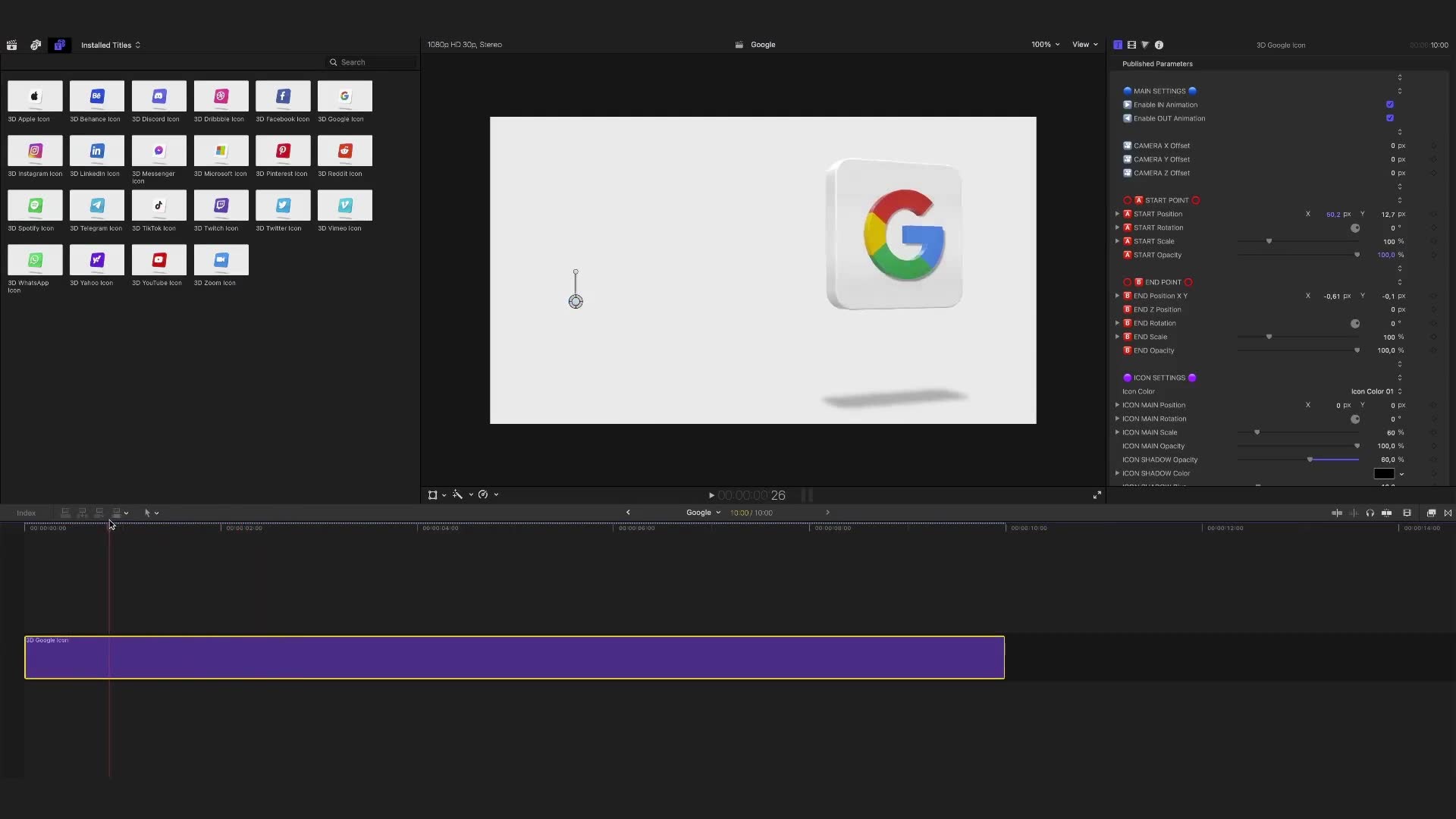
Task: Click the enhancement magic wand icon
Action: coord(457,494)
